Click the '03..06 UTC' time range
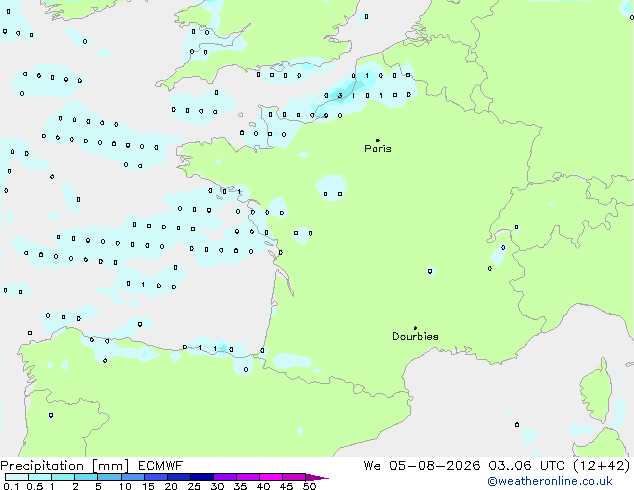 click(526, 466)
